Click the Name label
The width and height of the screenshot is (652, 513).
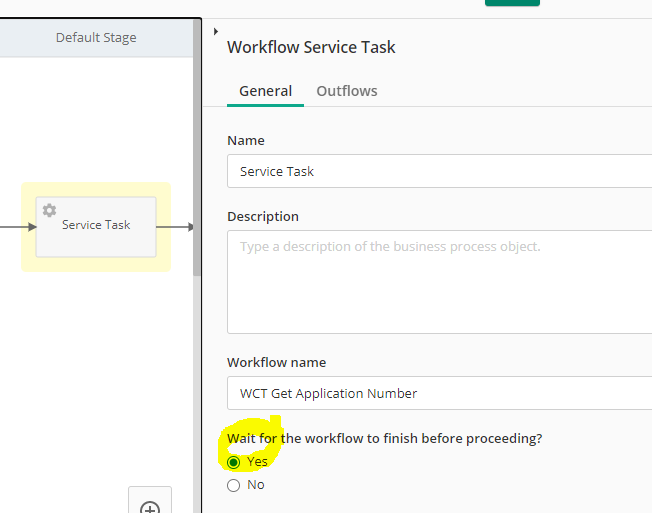click(x=246, y=141)
